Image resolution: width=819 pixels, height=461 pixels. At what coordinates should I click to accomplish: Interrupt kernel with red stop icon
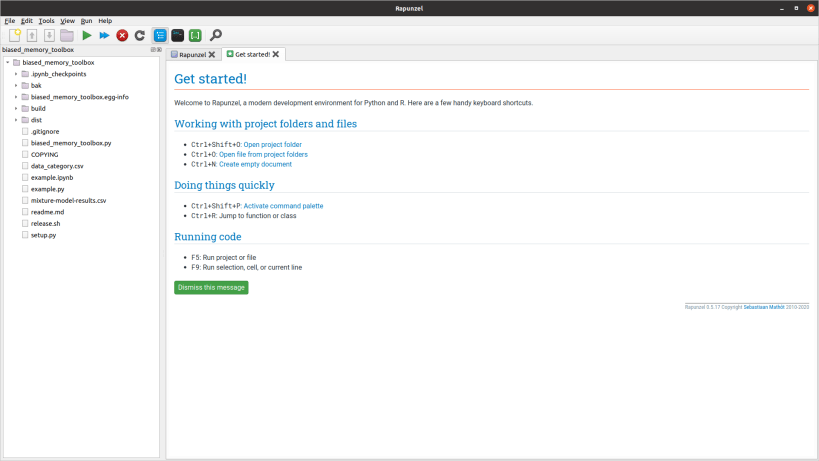(122, 36)
